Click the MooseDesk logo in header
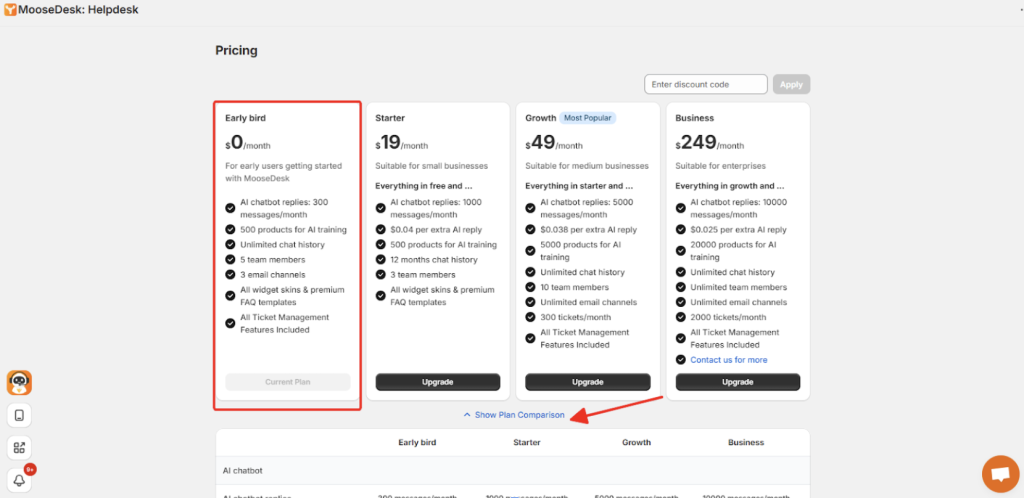Viewport: 1024px width, 498px height. coord(10,9)
